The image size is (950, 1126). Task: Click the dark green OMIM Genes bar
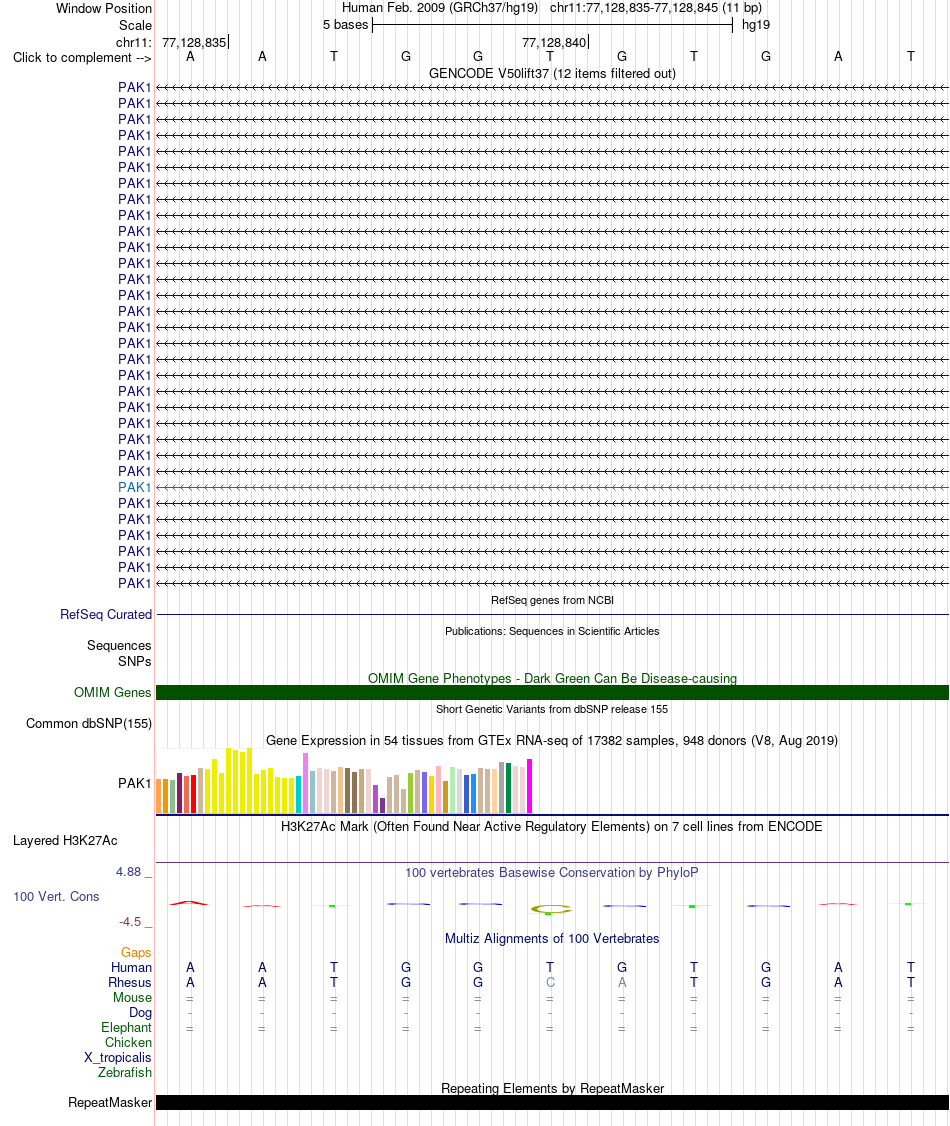(x=552, y=692)
